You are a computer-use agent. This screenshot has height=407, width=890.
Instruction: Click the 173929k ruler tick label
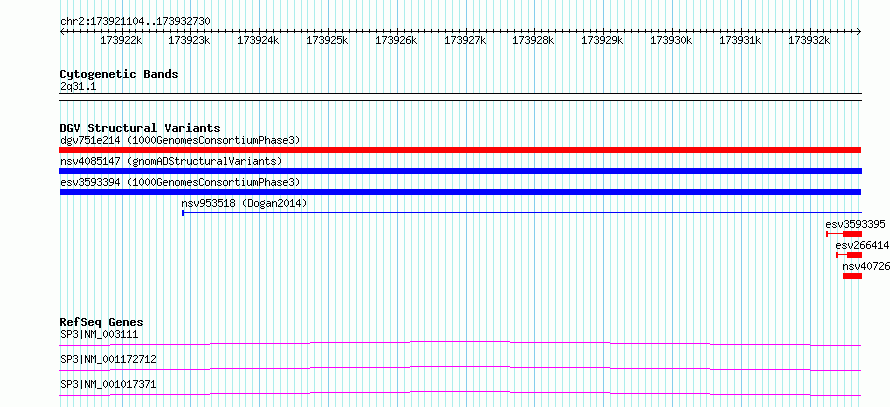pyautogui.click(x=603, y=40)
